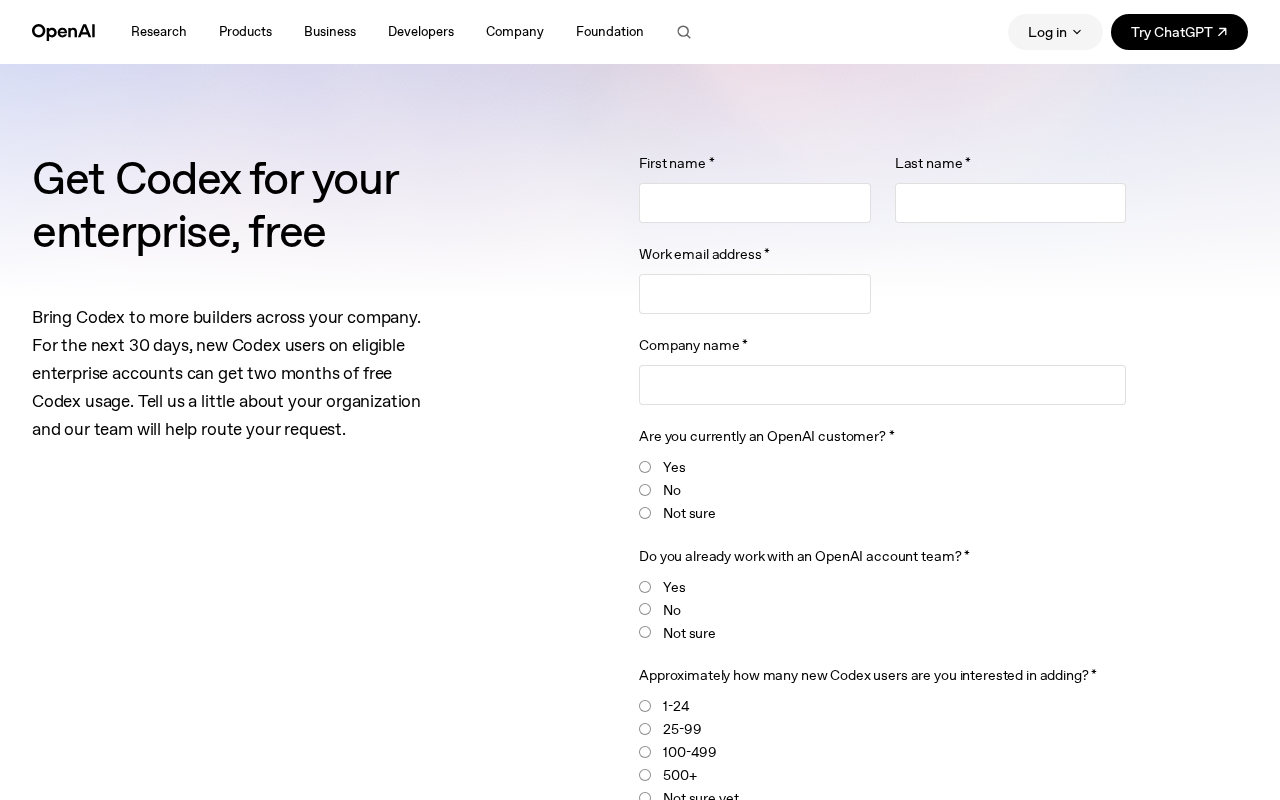
Task: Click the 'Approximately how many new Codex users' question text
Action: (x=868, y=675)
